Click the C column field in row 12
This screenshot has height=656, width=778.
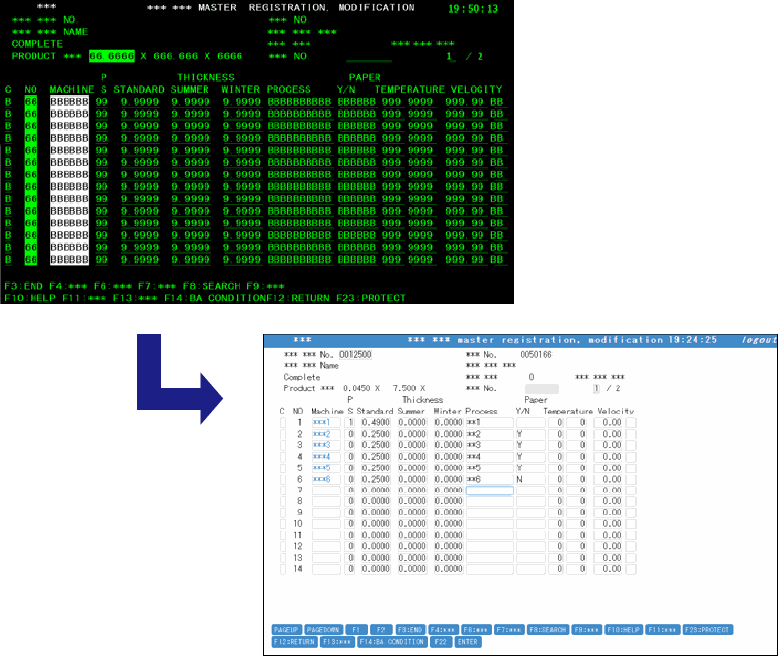coord(283,546)
